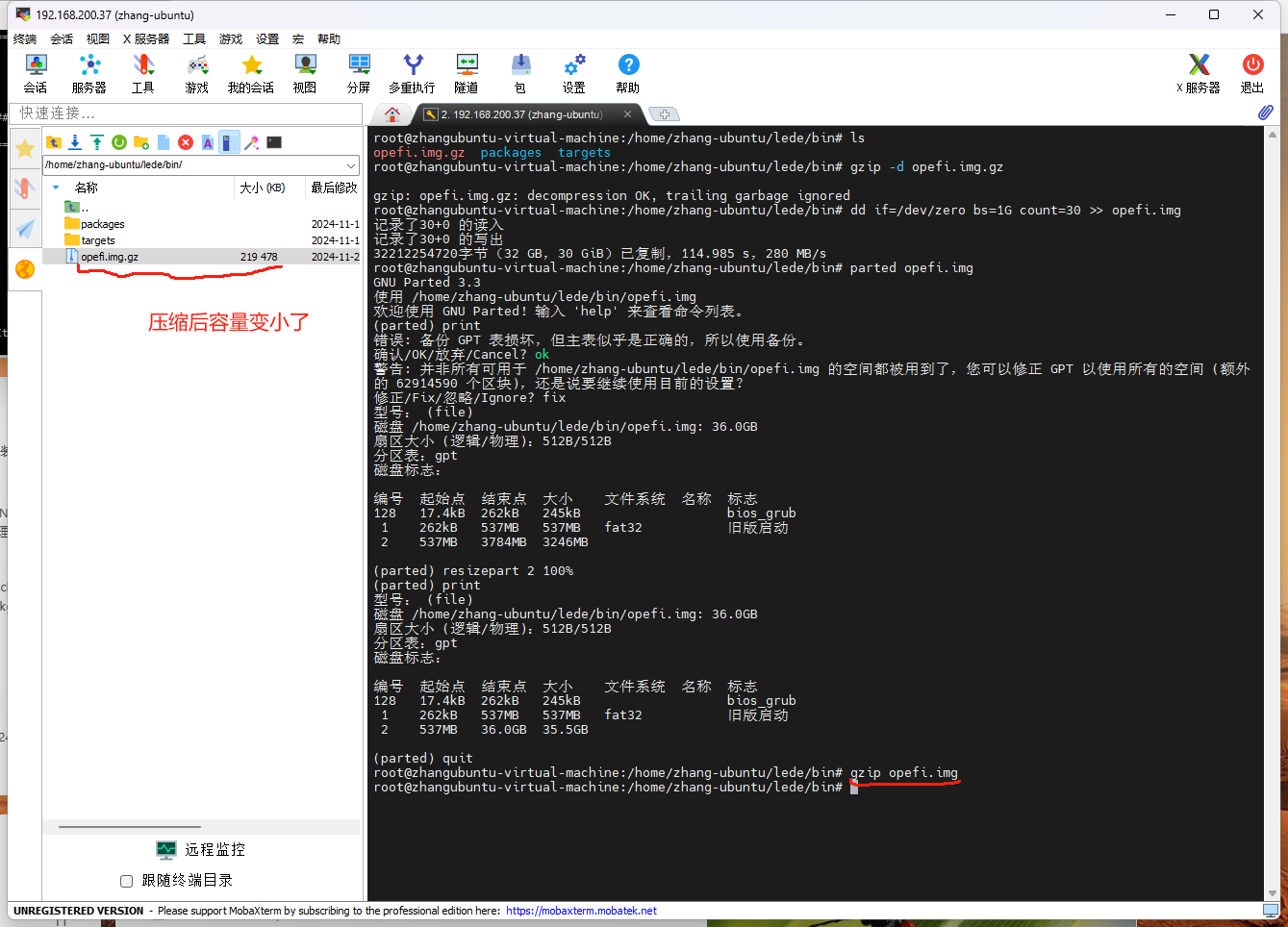This screenshot has width=1288, height=927.
Task: Select the targets folder row
Action: point(202,240)
